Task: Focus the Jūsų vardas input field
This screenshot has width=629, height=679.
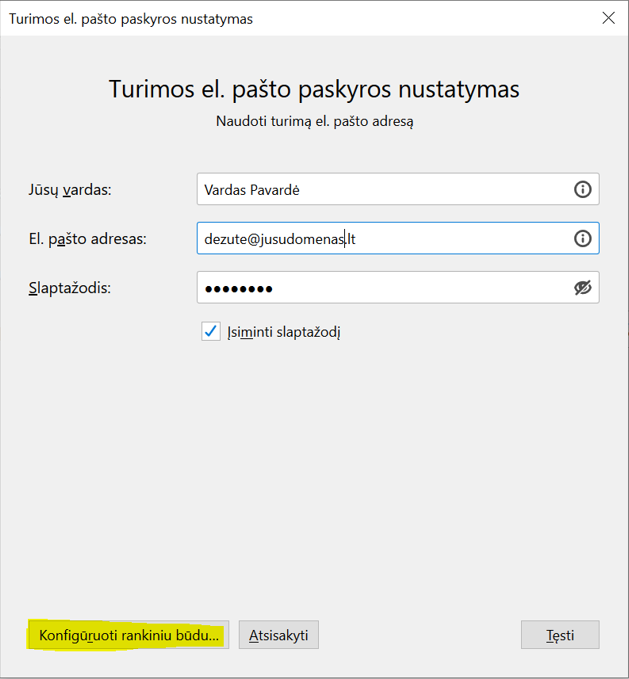Action: (x=398, y=189)
